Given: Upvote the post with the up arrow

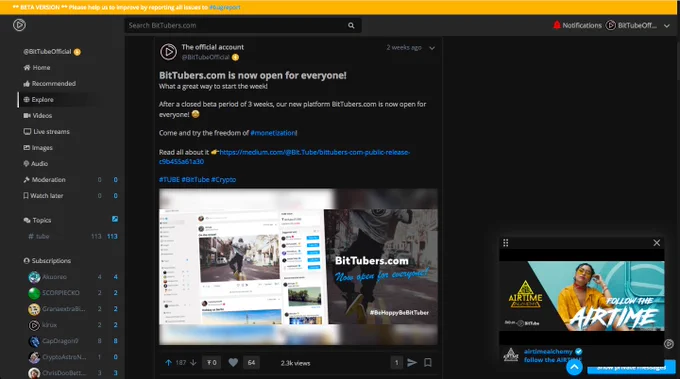Looking at the screenshot, I should [168, 363].
